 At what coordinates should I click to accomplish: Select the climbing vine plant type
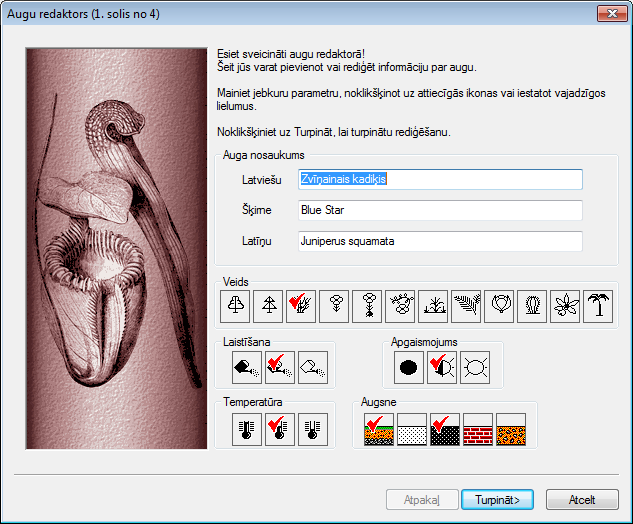[x=400, y=307]
